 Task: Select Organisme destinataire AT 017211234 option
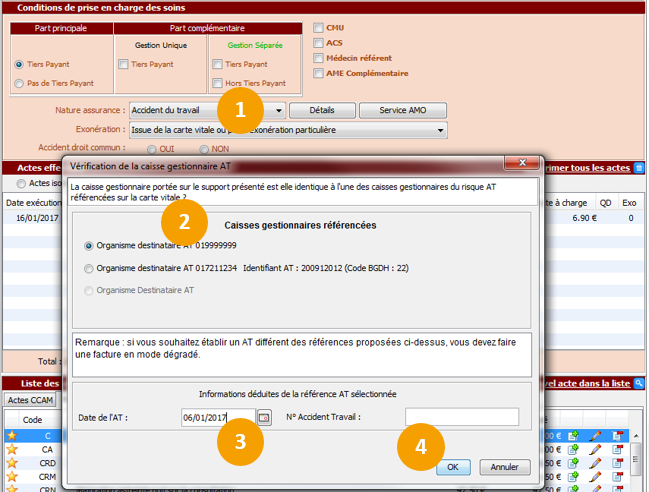click(x=90, y=268)
